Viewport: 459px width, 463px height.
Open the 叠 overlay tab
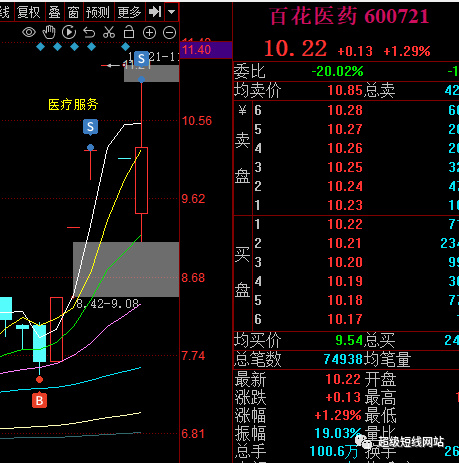(x=54, y=12)
